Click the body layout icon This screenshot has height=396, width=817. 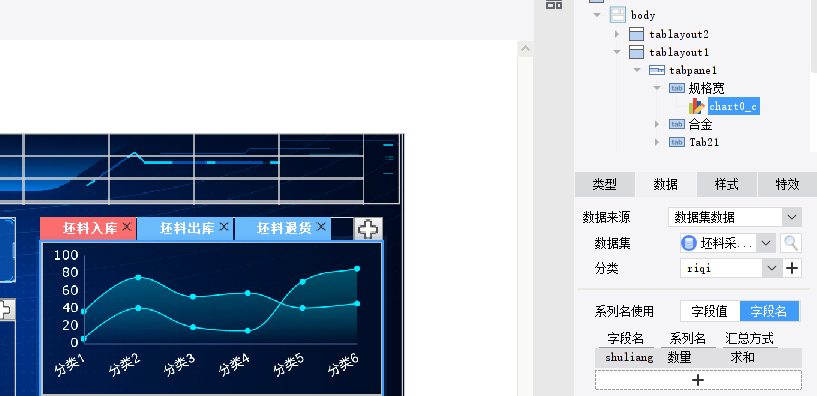(x=617, y=15)
